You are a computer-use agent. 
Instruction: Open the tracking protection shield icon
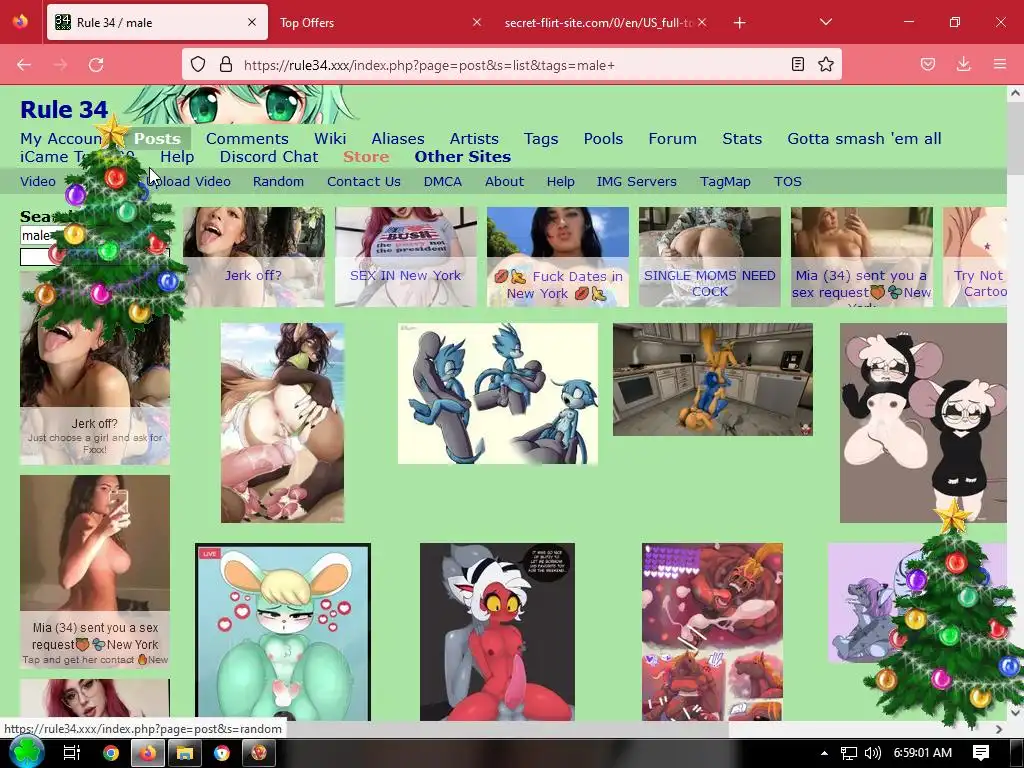tap(198, 65)
